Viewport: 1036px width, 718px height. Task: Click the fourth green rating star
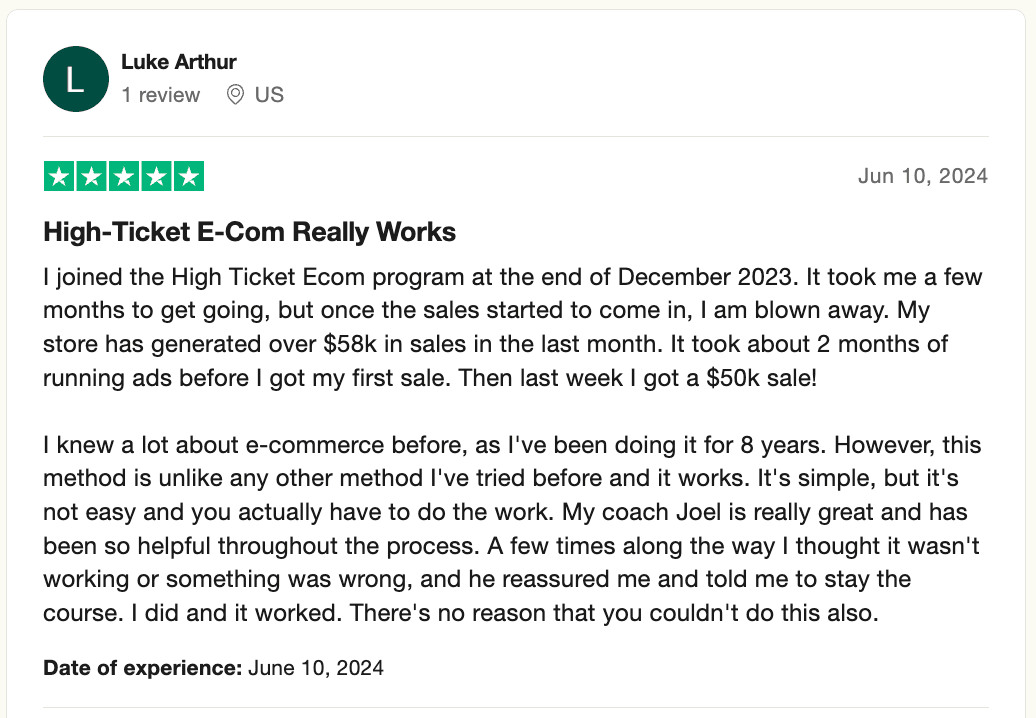[x=156, y=177]
